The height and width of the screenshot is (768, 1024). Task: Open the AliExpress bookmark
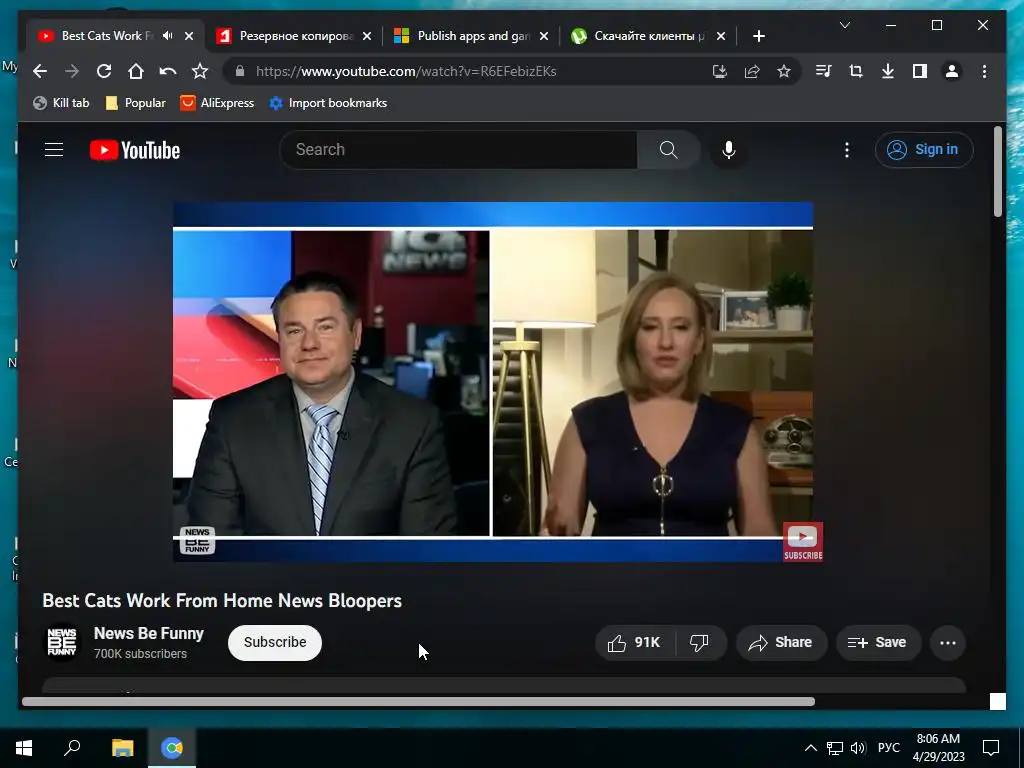(217, 103)
